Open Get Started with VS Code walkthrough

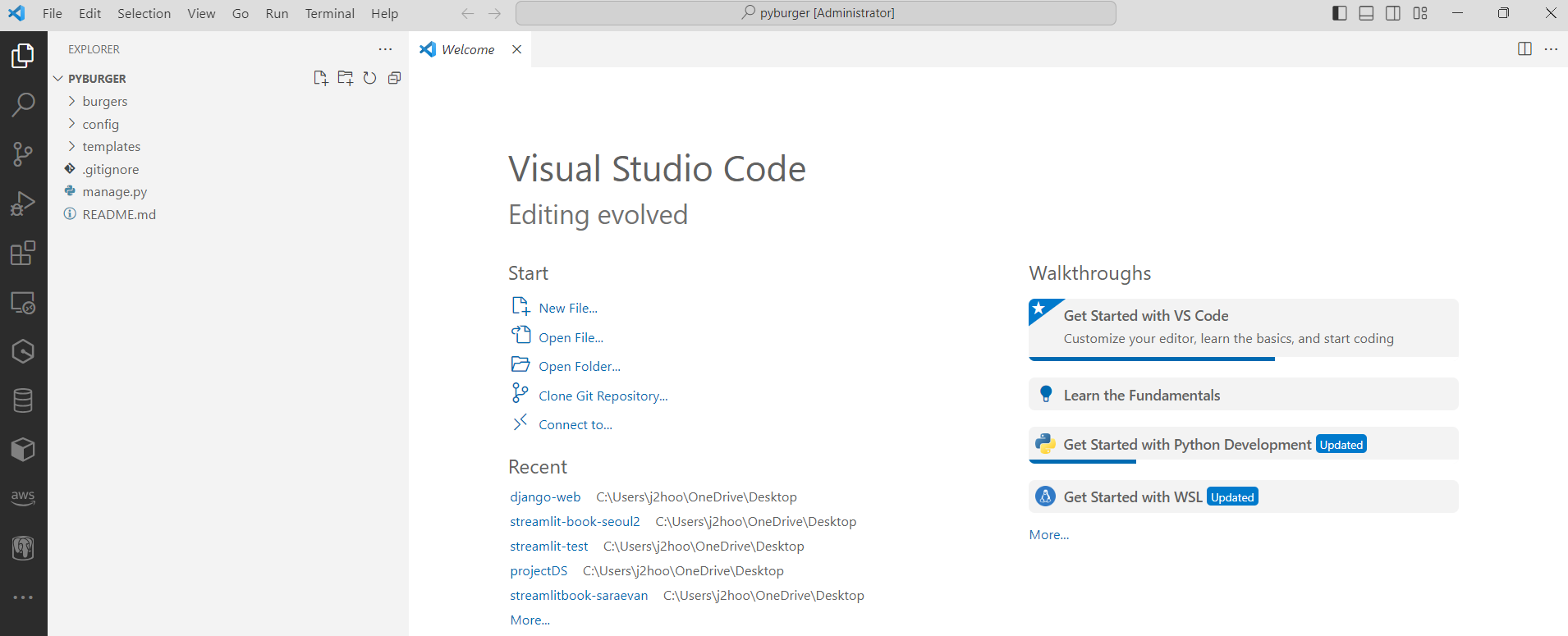[x=1244, y=328]
